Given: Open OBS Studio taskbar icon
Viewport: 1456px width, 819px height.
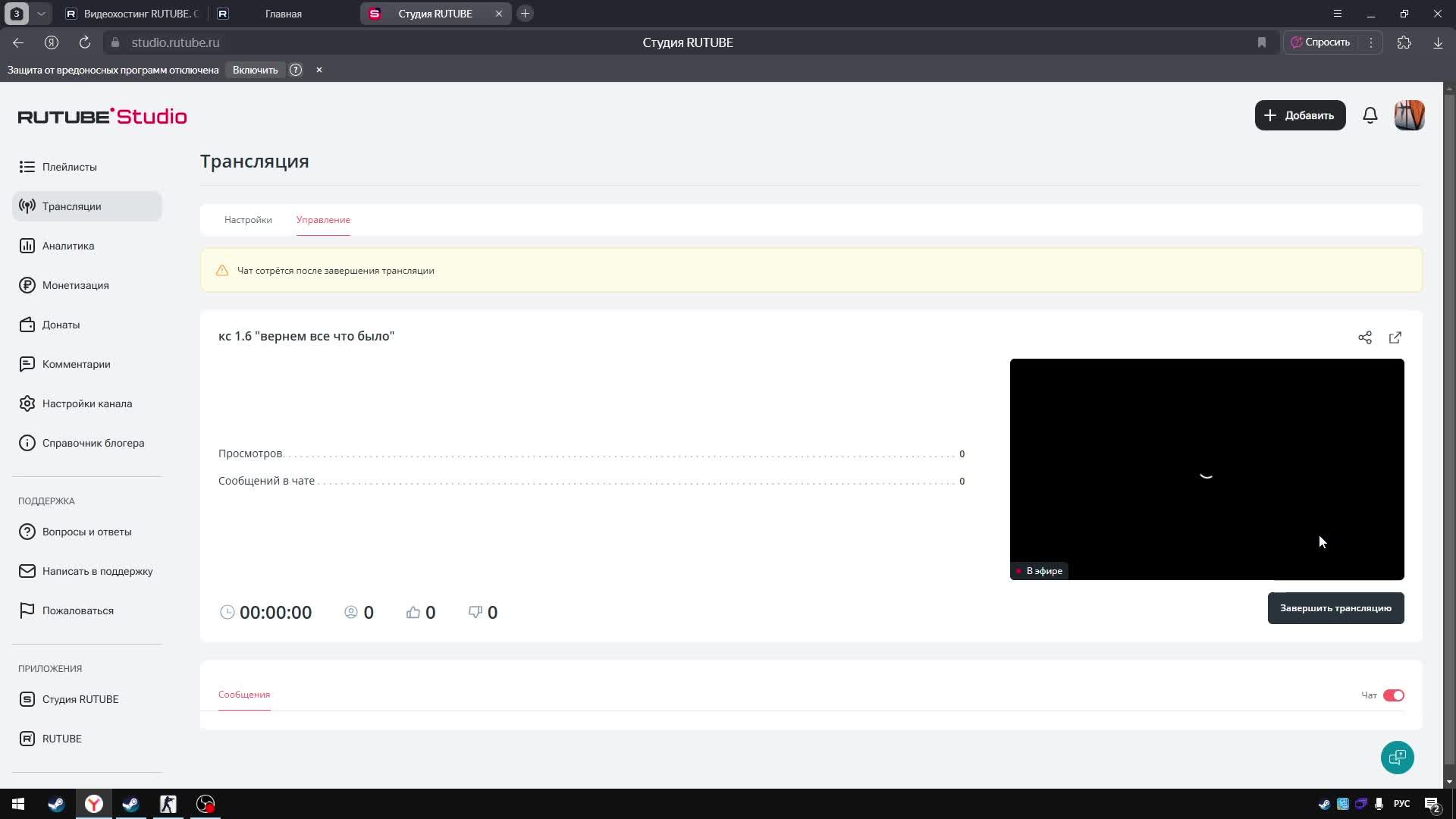Looking at the screenshot, I should click(206, 804).
